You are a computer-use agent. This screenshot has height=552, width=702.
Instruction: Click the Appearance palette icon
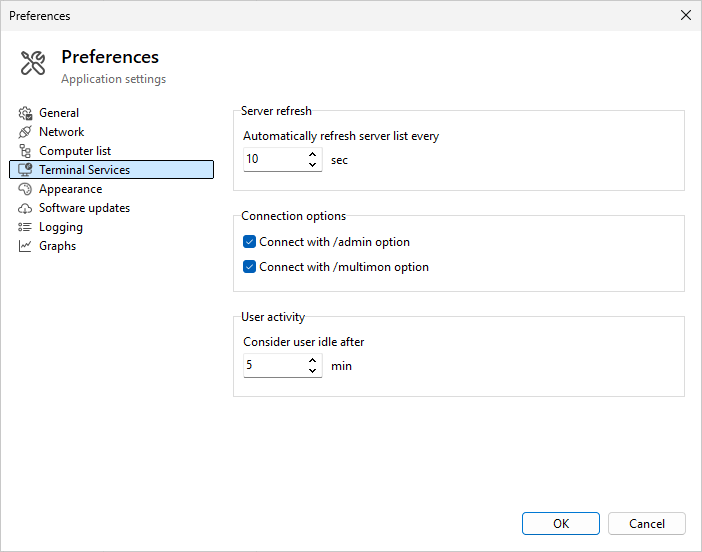(26, 189)
